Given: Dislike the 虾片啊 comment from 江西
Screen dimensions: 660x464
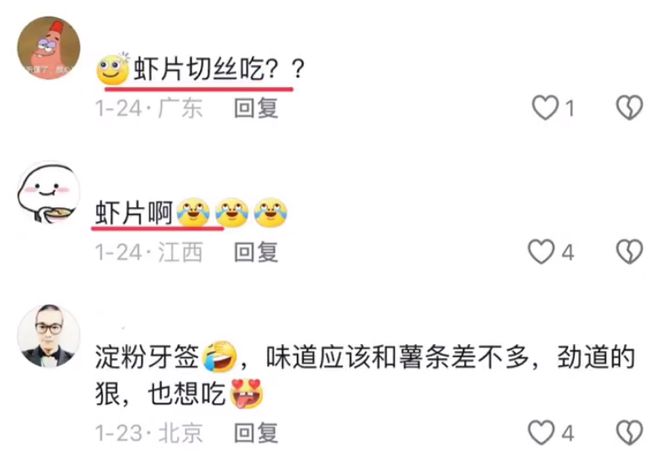Looking at the screenshot, I should 629,252.
